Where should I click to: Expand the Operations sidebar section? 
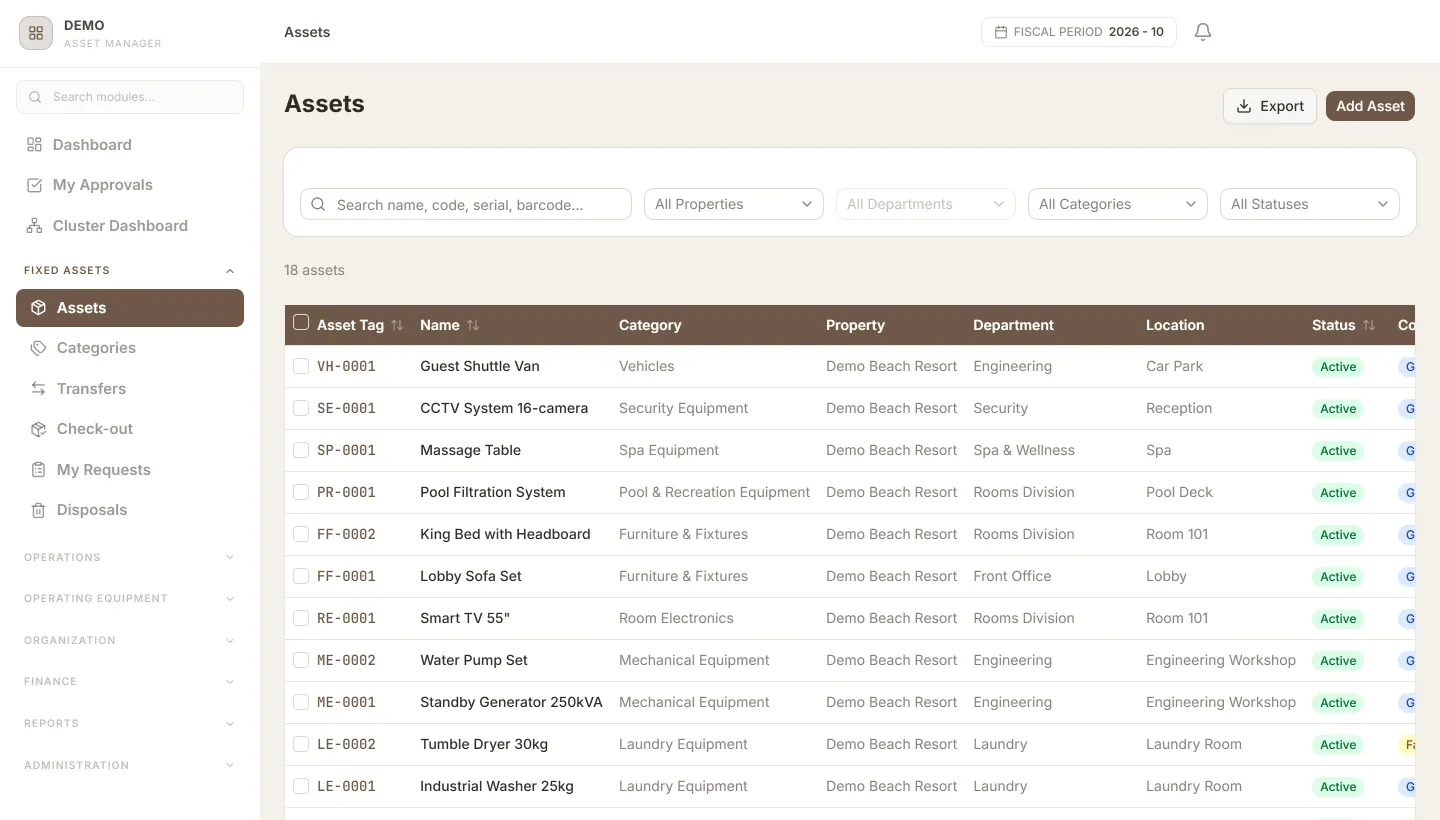tap(130, 557)
